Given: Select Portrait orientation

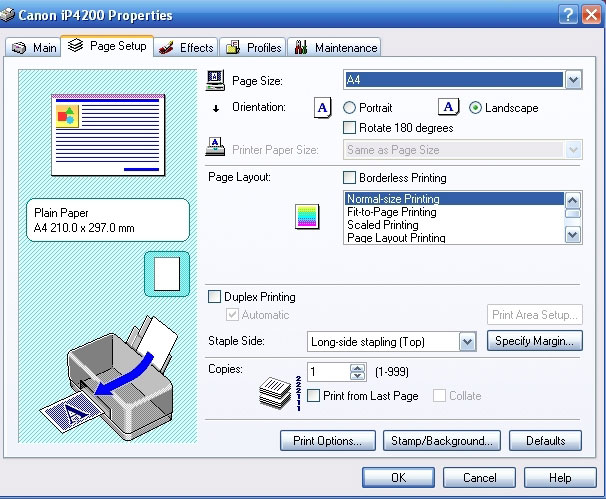Looking at the screenshot, I should (349, 108).
